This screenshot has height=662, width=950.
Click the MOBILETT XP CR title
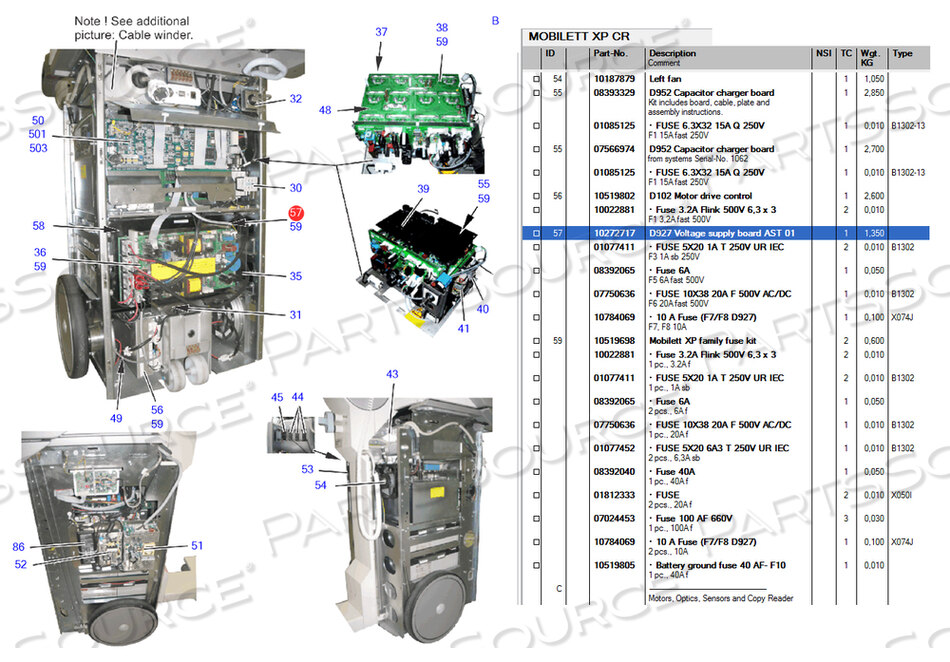[579, 37]
